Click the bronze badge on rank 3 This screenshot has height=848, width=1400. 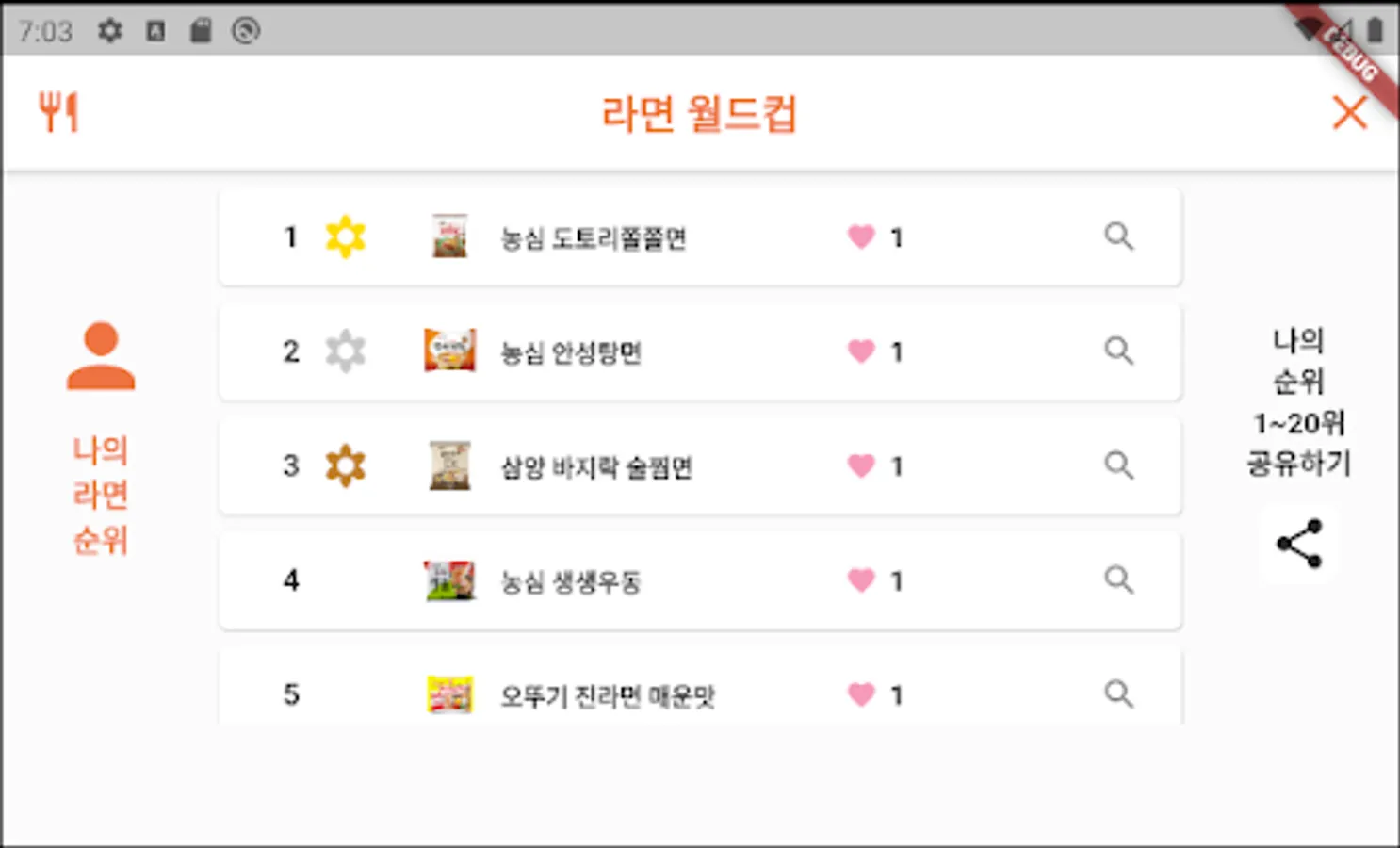(345, 465)
